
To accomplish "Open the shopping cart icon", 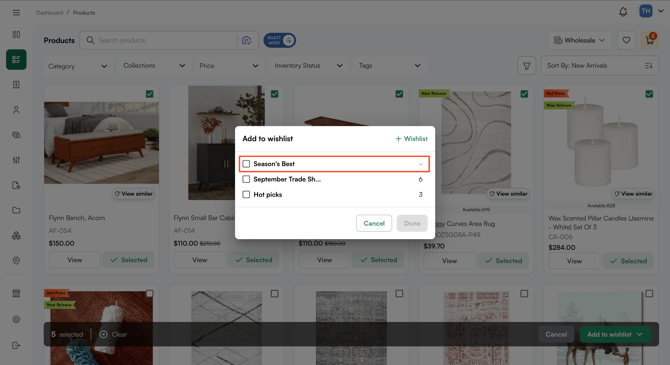I will coord(650,40).
